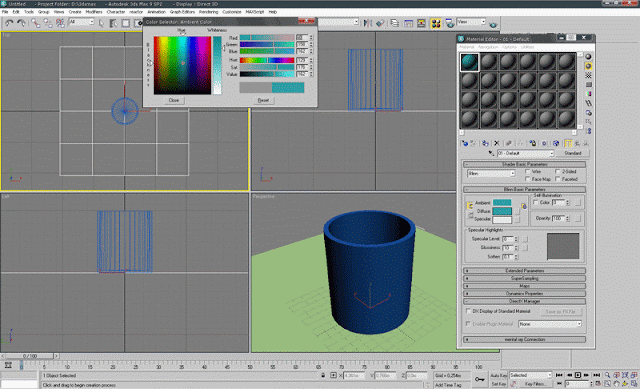640x389 pixels.
Task: Pick material from object with eyedropper
Action: (x=491, y=153)
